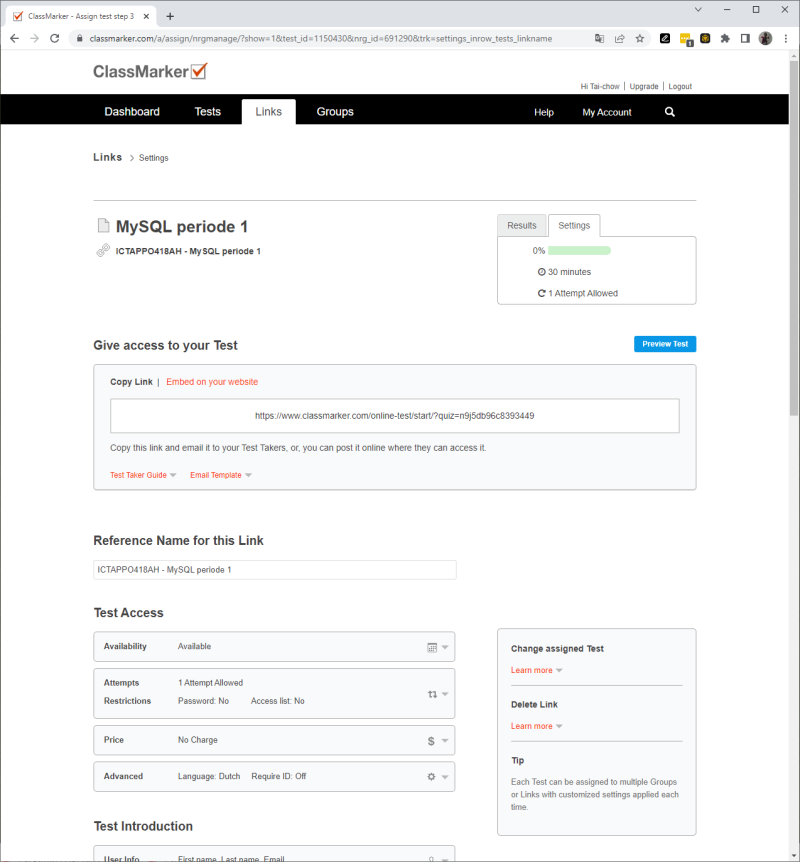Open the search magnifier in navigation bar

click(669, 112)
